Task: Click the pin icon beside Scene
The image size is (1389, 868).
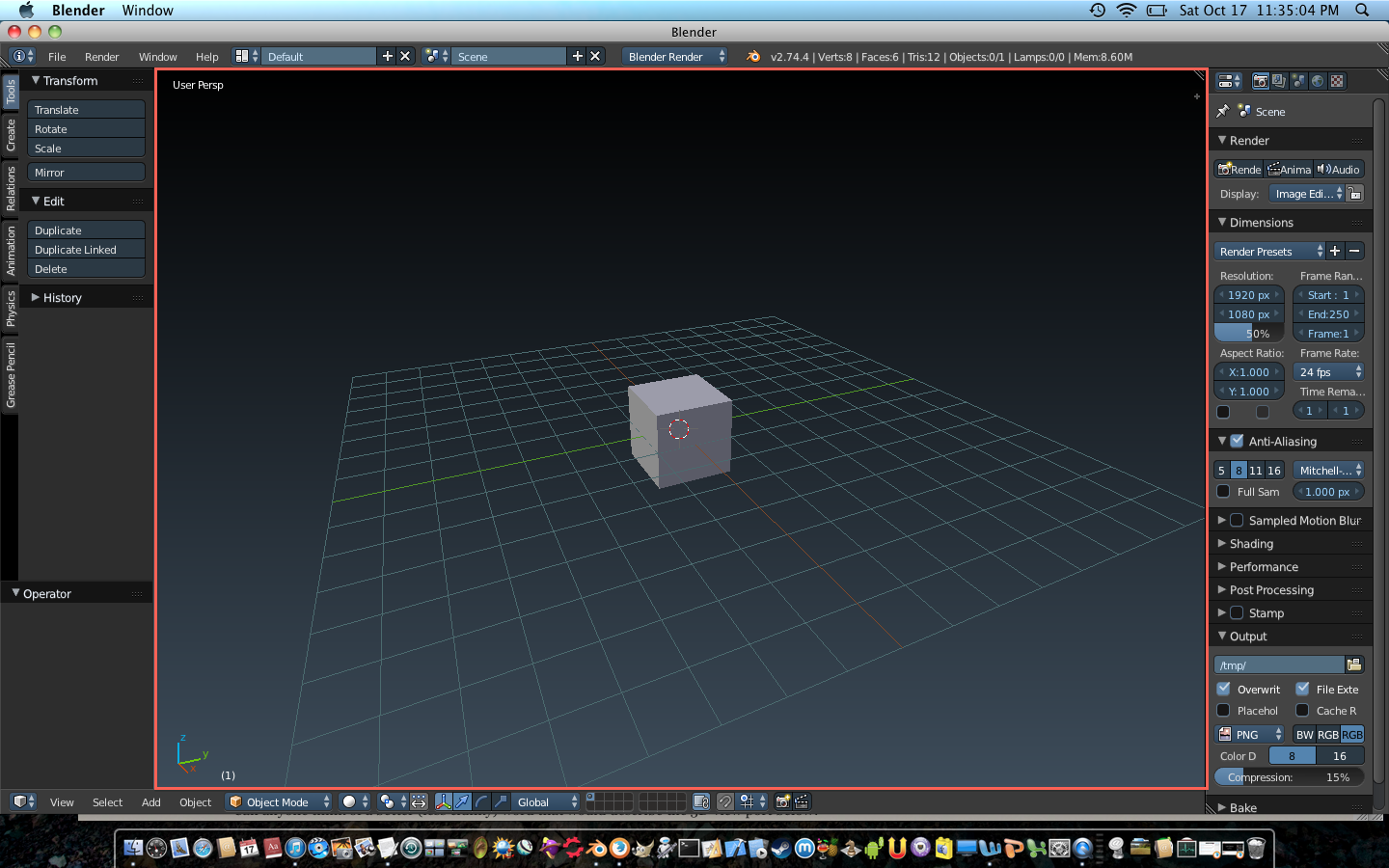Action: click(1223, 112)
